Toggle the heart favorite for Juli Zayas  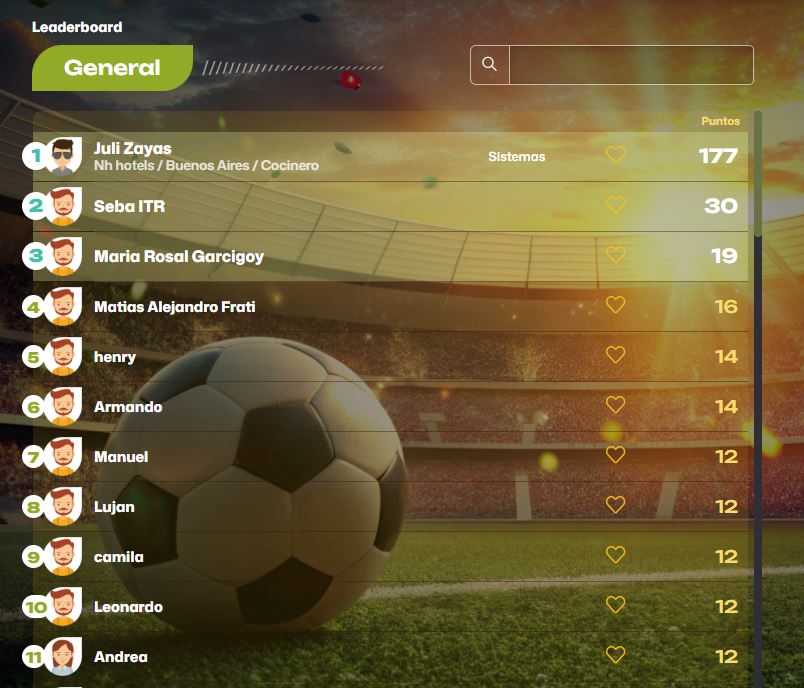615,155
